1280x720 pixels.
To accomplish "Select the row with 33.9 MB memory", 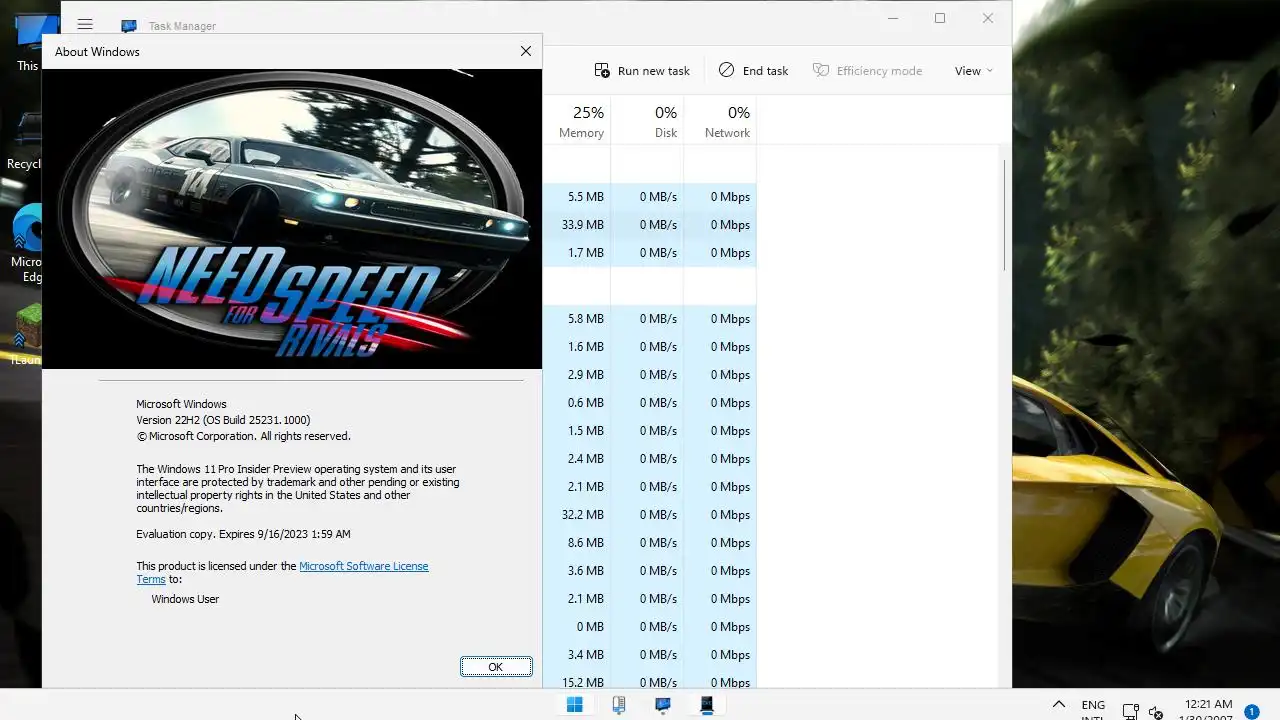I will click(649, 225).
